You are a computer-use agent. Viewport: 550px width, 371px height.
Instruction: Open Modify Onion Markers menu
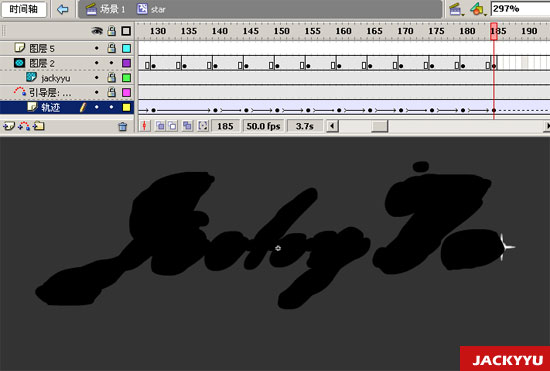pyautogui.click(x=202, y=126)
